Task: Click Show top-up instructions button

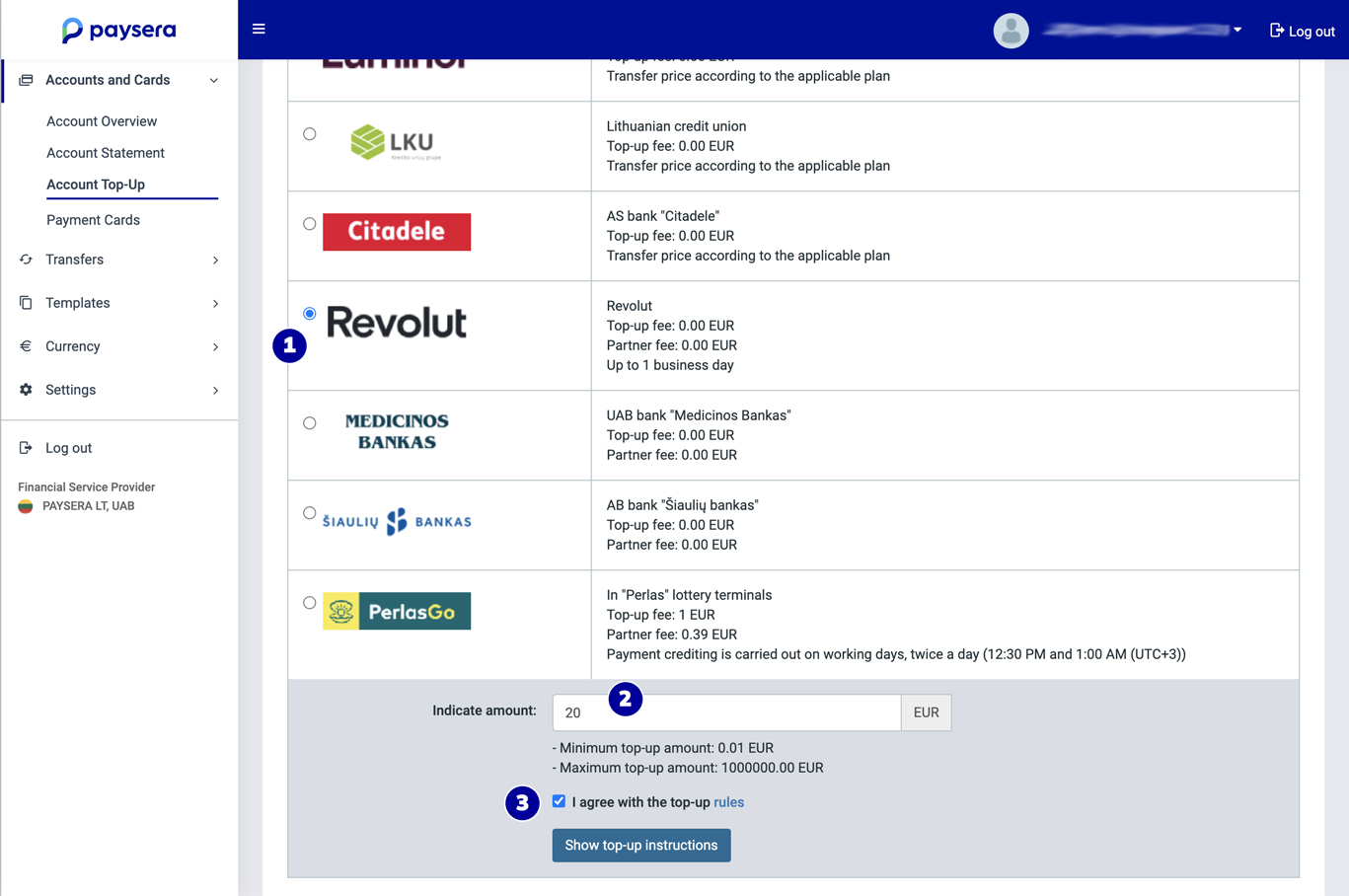Action: (x=641, y=846)
